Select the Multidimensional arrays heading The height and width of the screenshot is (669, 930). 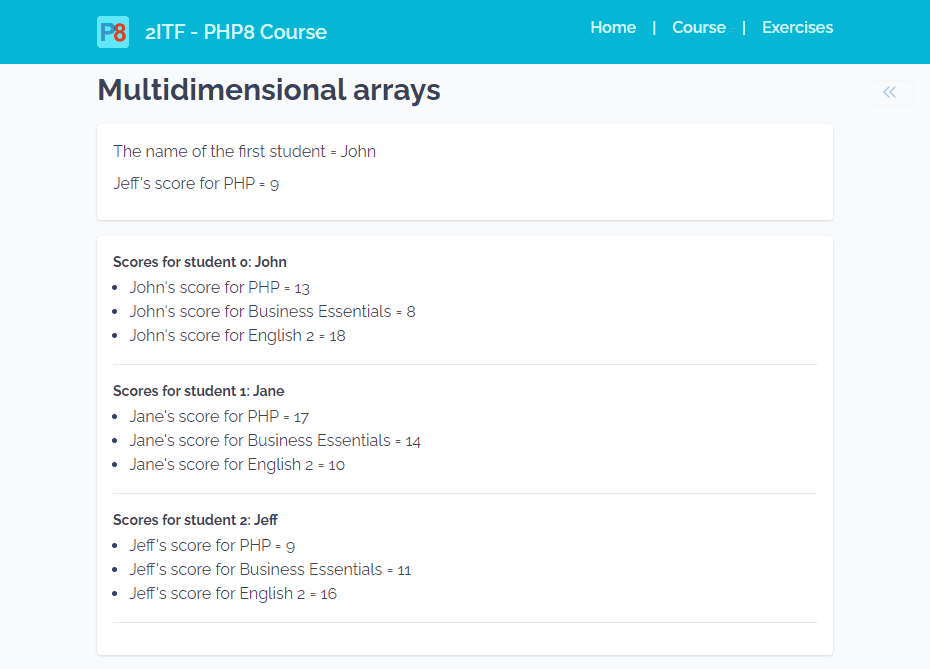tap(269, 91)
